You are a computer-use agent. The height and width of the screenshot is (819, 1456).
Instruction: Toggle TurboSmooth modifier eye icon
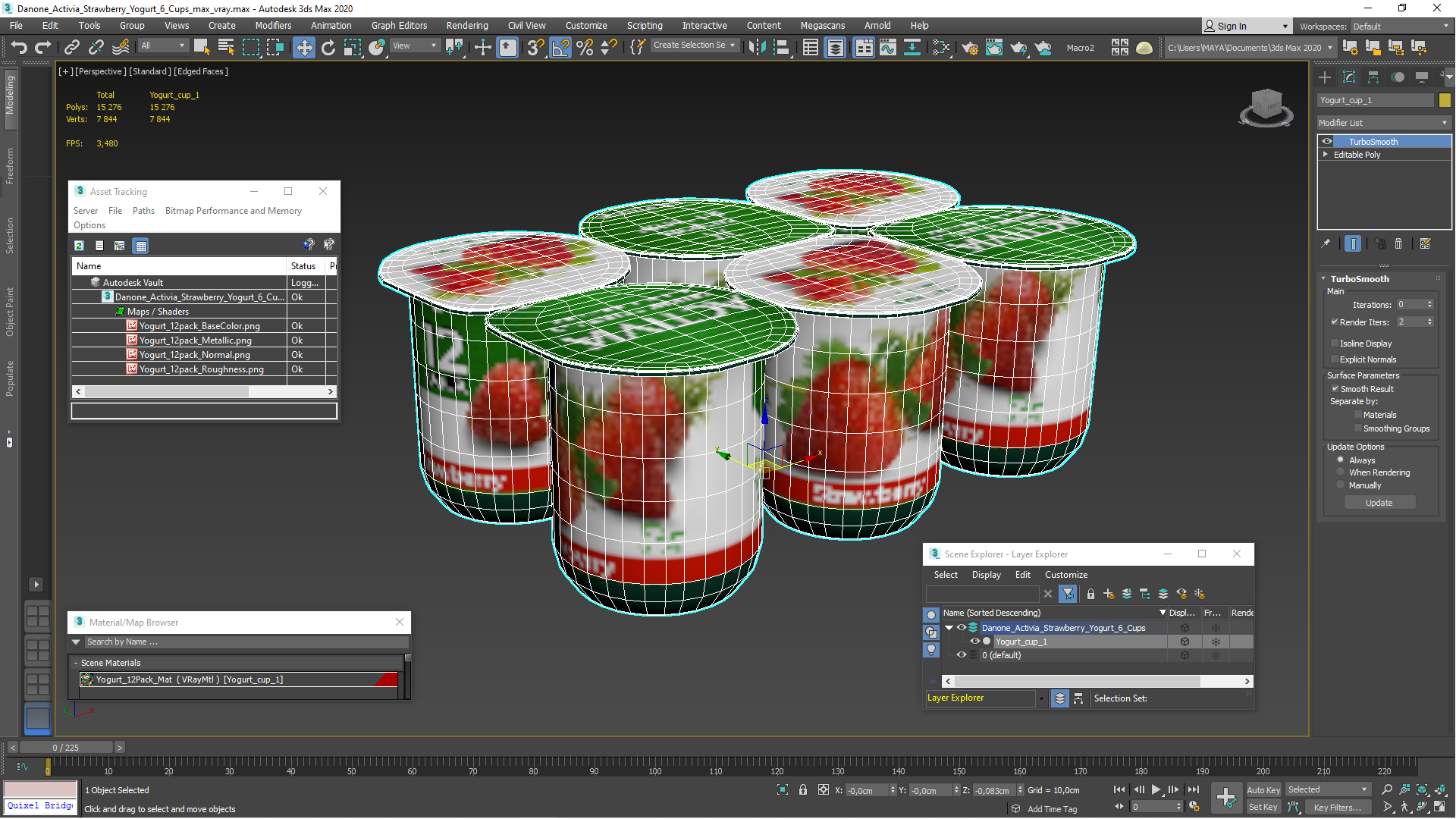coord(1327,141)
